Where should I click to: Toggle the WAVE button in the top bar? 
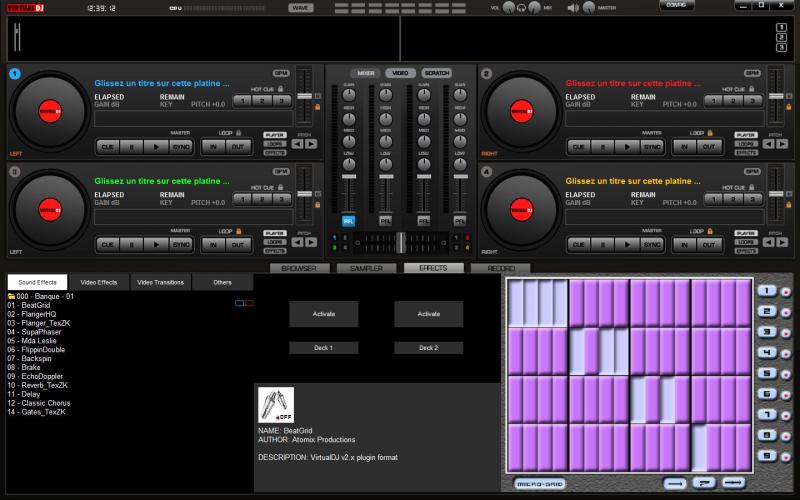[x=300, y=8]
